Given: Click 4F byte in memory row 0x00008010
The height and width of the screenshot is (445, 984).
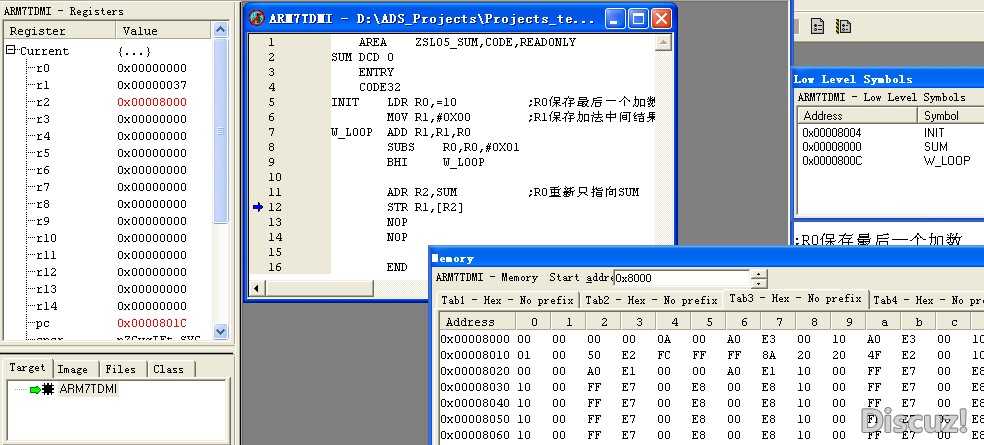Looking at the screenshot, I should pyautogui.click(x=874, y=355).
